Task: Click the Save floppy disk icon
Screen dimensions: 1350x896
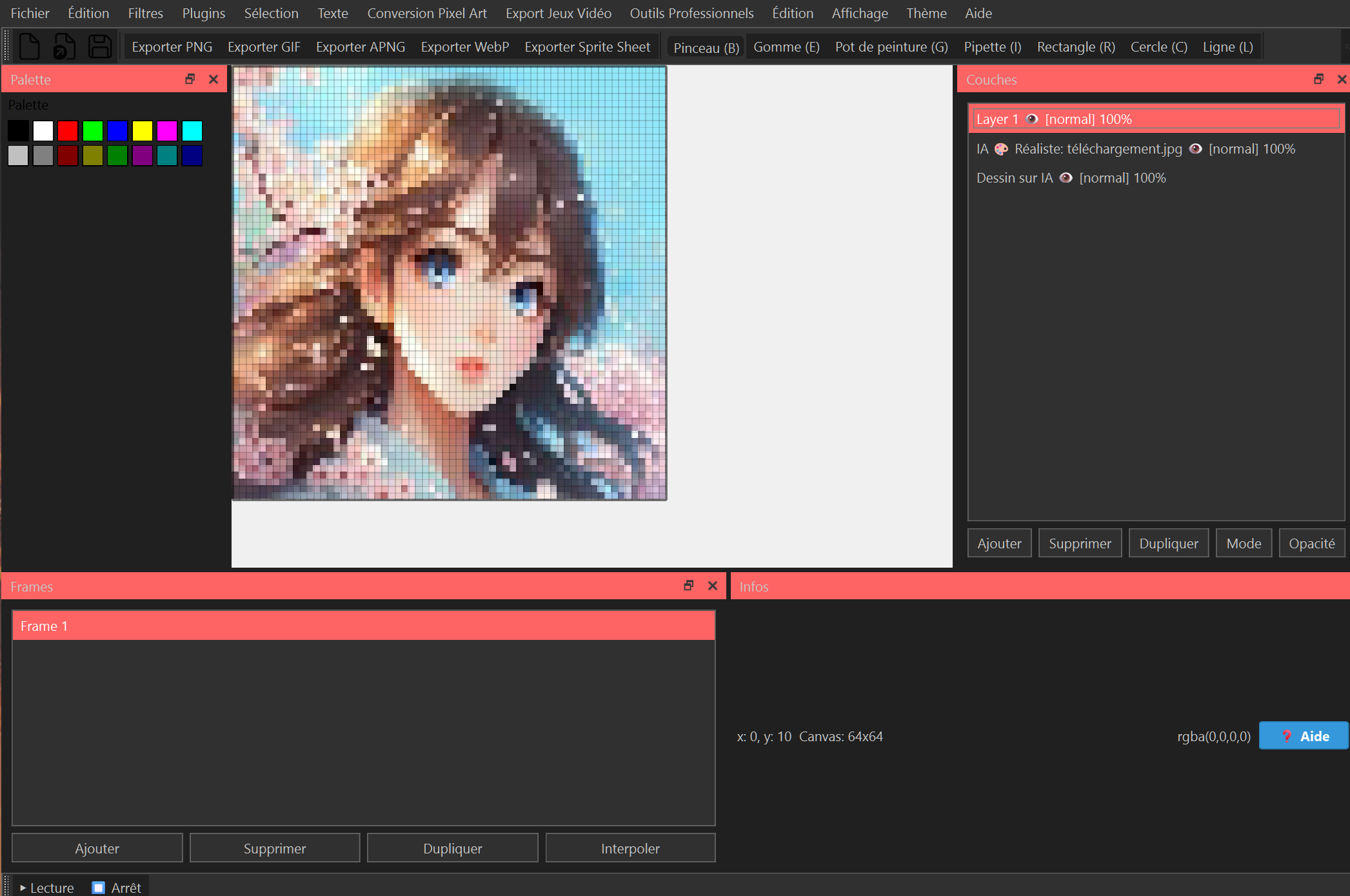Action: point(99,46)
